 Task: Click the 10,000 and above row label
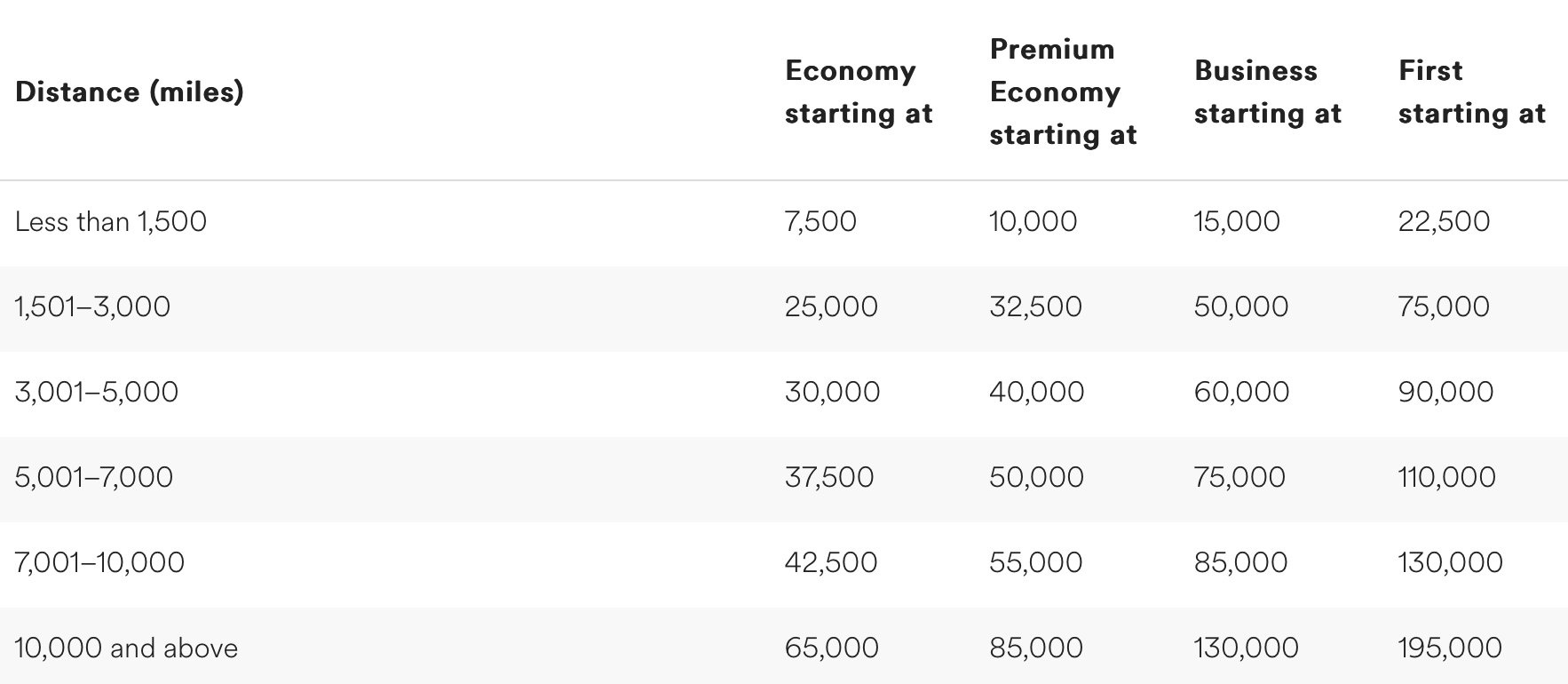point(126,648)
